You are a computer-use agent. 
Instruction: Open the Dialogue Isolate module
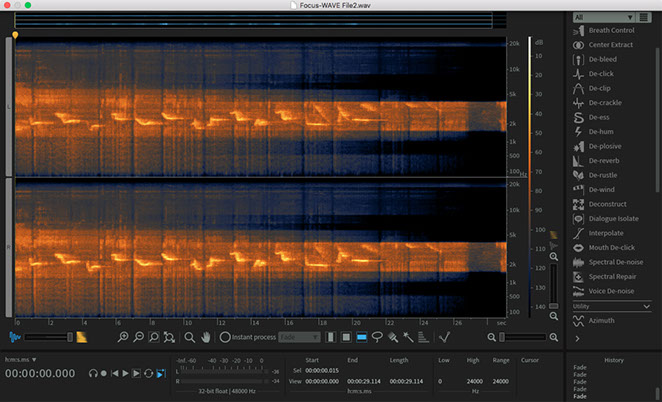click(613, 218)
